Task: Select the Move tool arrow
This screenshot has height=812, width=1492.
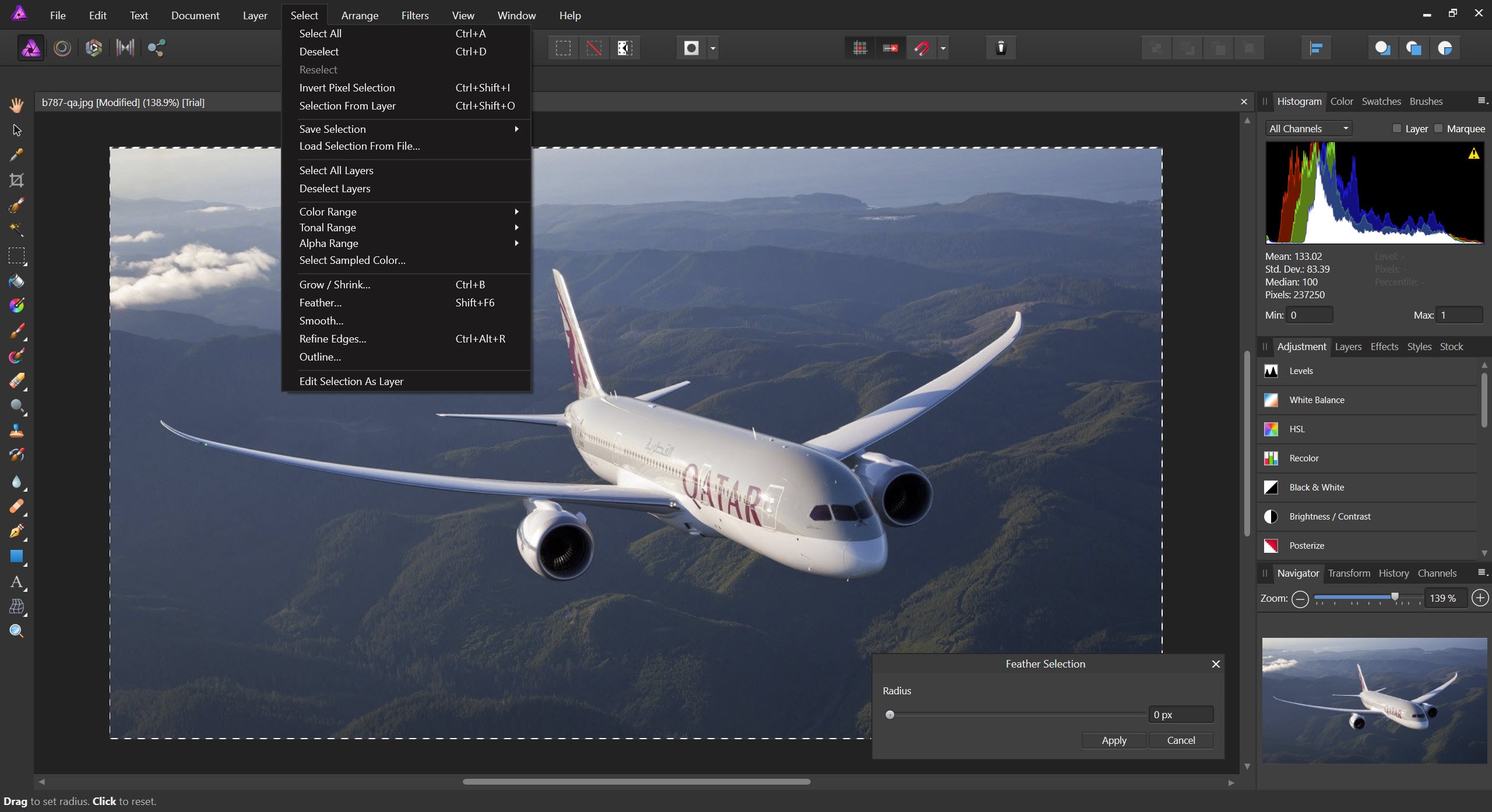Action: 16,130
